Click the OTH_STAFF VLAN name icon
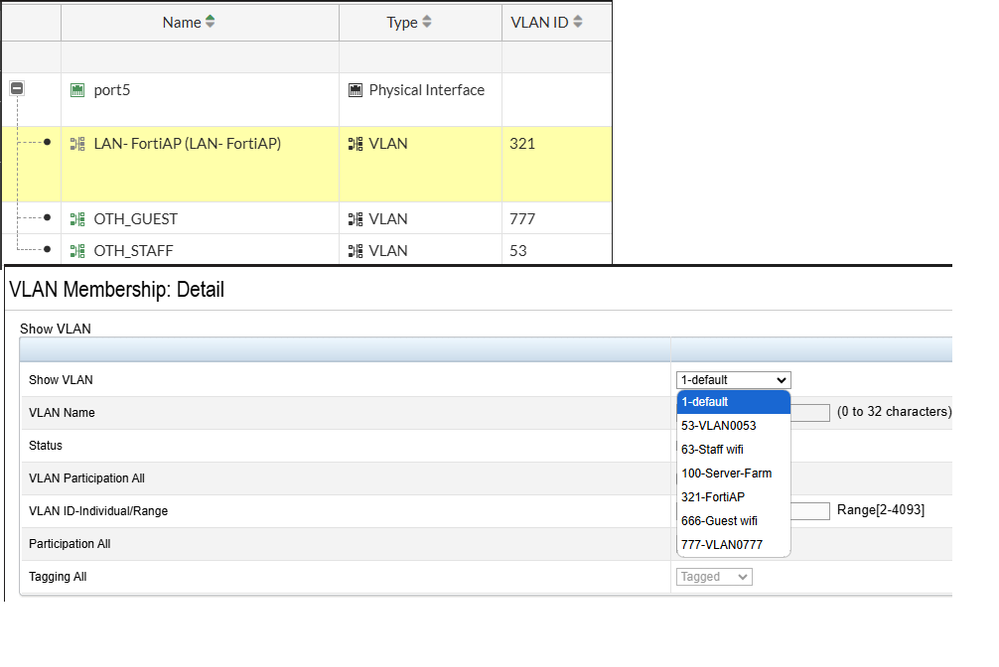The image size is (999, 667). pos(77,251)
